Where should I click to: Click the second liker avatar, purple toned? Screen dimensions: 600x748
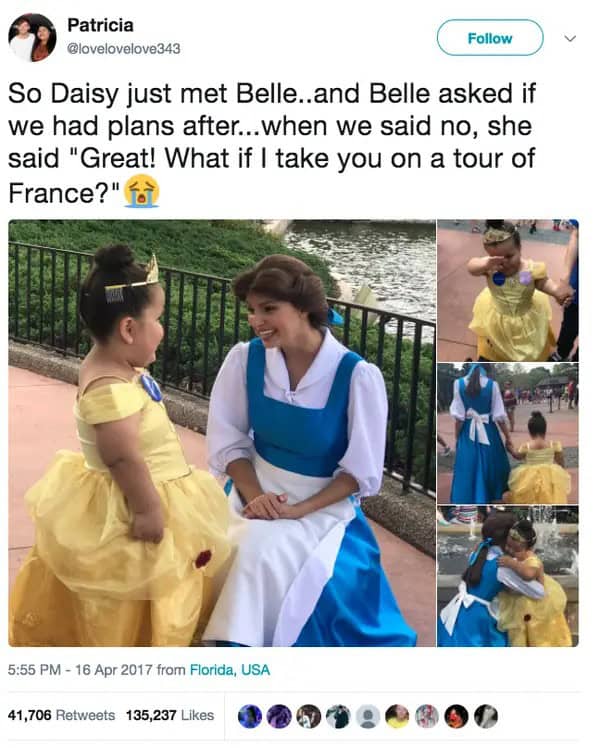click(x=279, y=716)
